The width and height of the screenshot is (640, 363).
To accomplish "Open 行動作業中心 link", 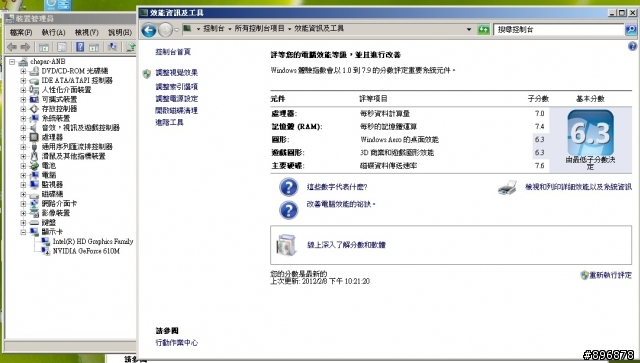I will pos(176,343).
